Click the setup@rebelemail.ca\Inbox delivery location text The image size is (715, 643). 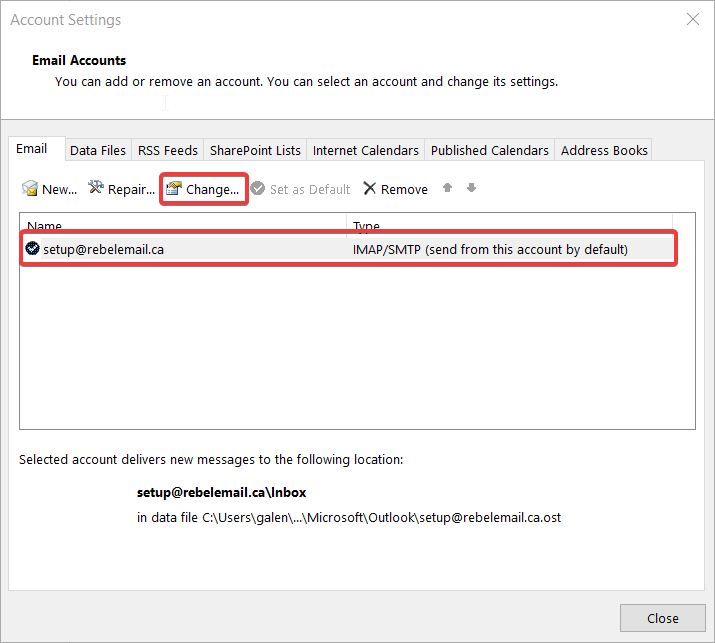(x=222, y=493)
